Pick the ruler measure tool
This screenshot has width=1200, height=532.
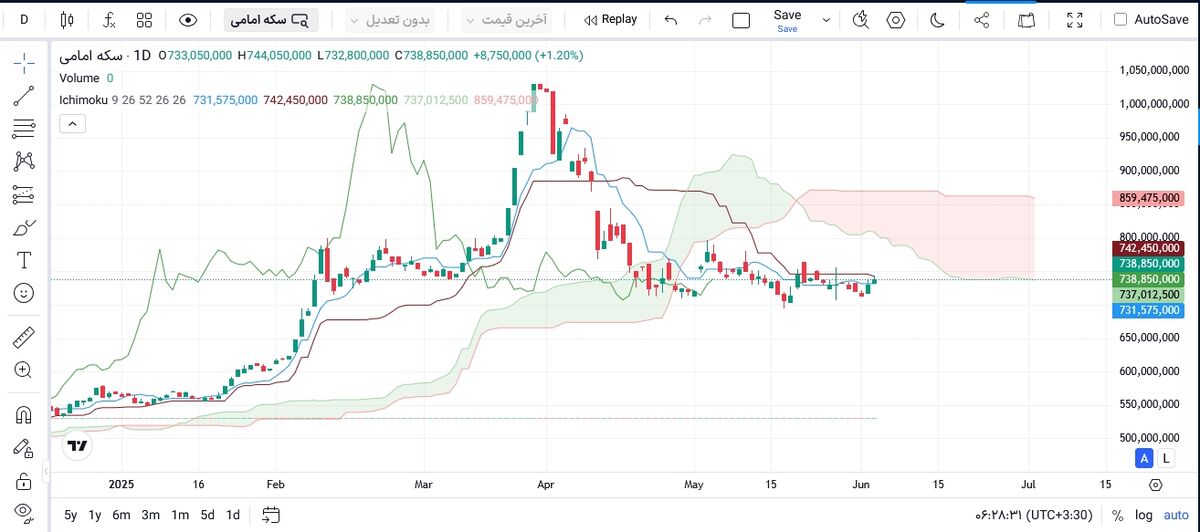point(24,337)
